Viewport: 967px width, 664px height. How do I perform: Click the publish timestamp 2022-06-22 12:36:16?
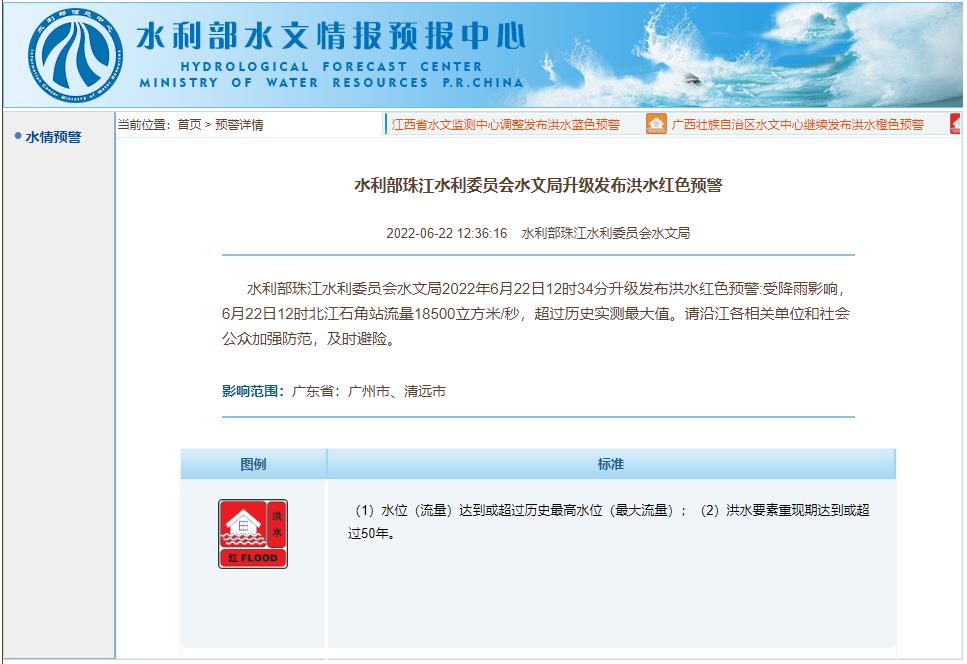446,233
